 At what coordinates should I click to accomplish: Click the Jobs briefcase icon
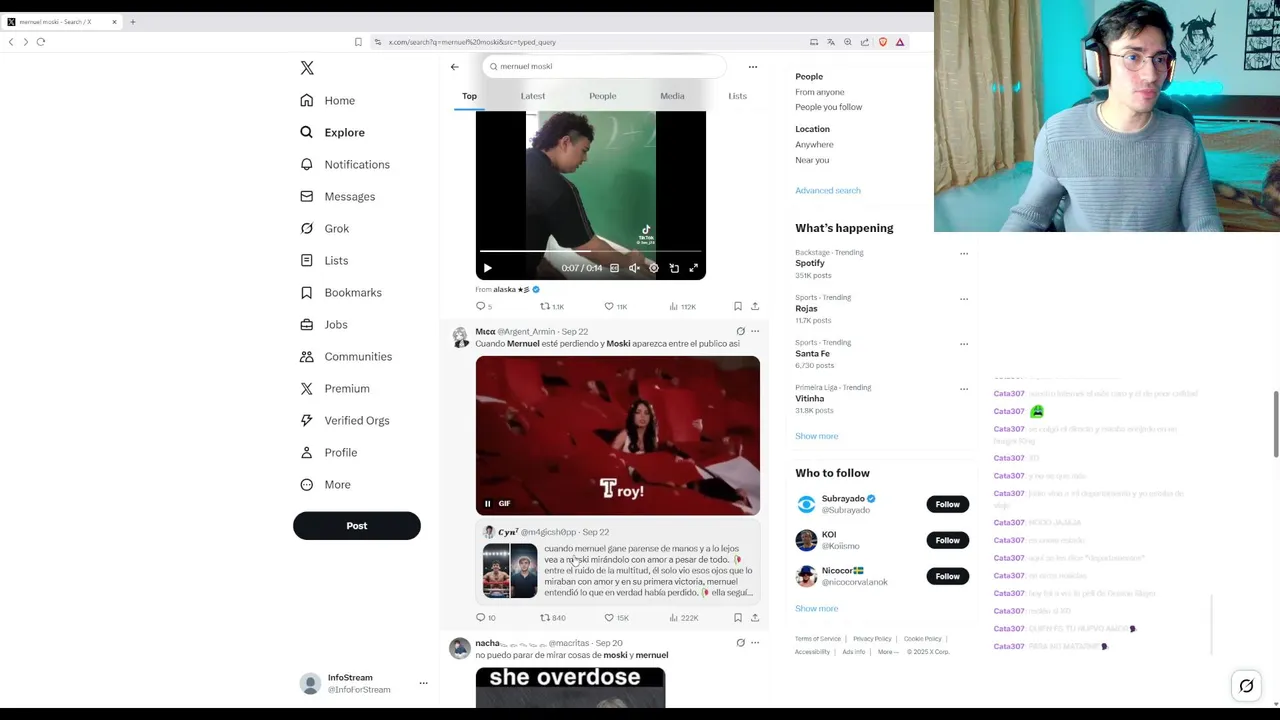pos(307,324)
